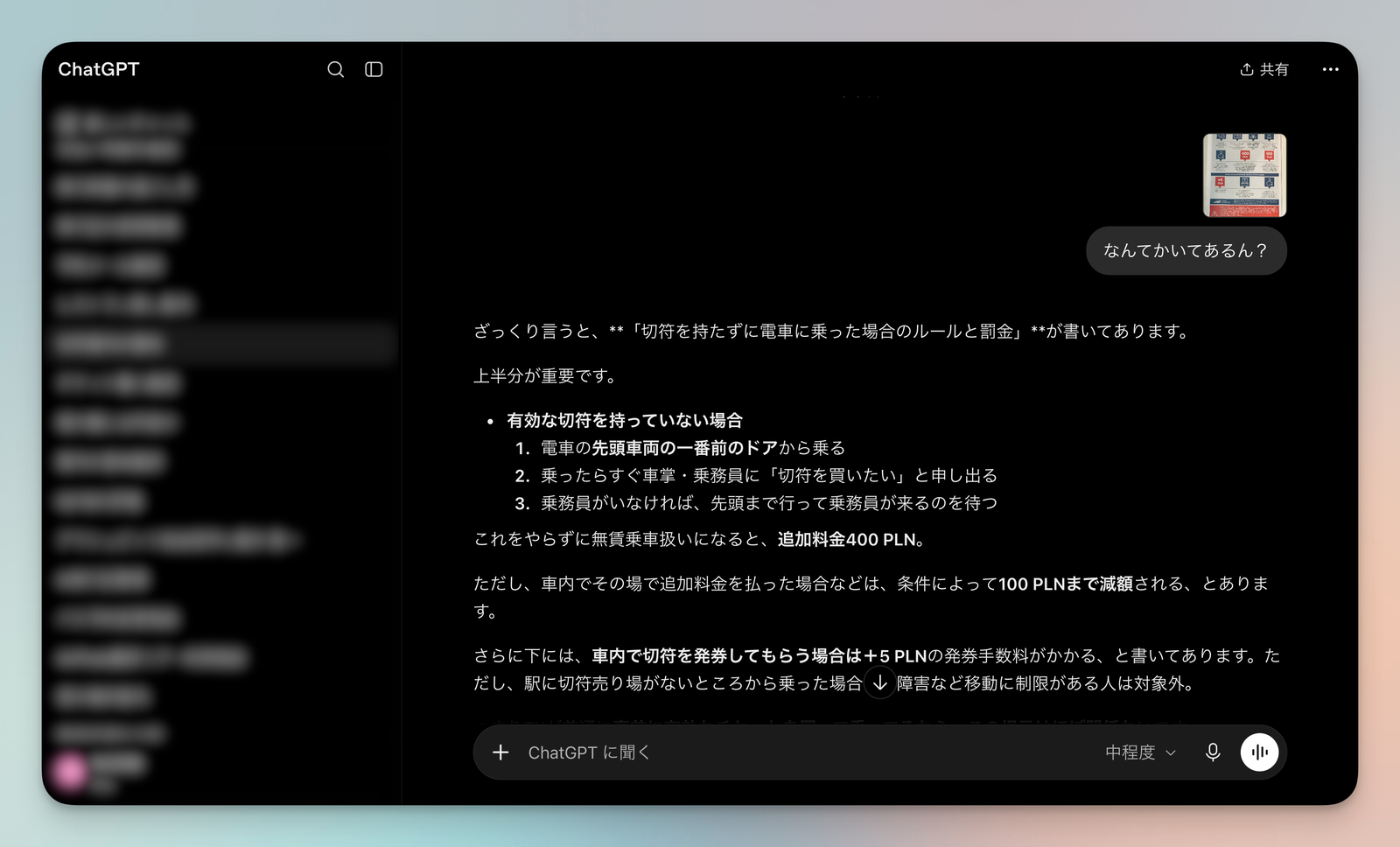Image resolution: width=1400 pixels, height=847 pixels.
Task: Click the heading '有効な切符を持っていない場合'
Action: (625, 420)
